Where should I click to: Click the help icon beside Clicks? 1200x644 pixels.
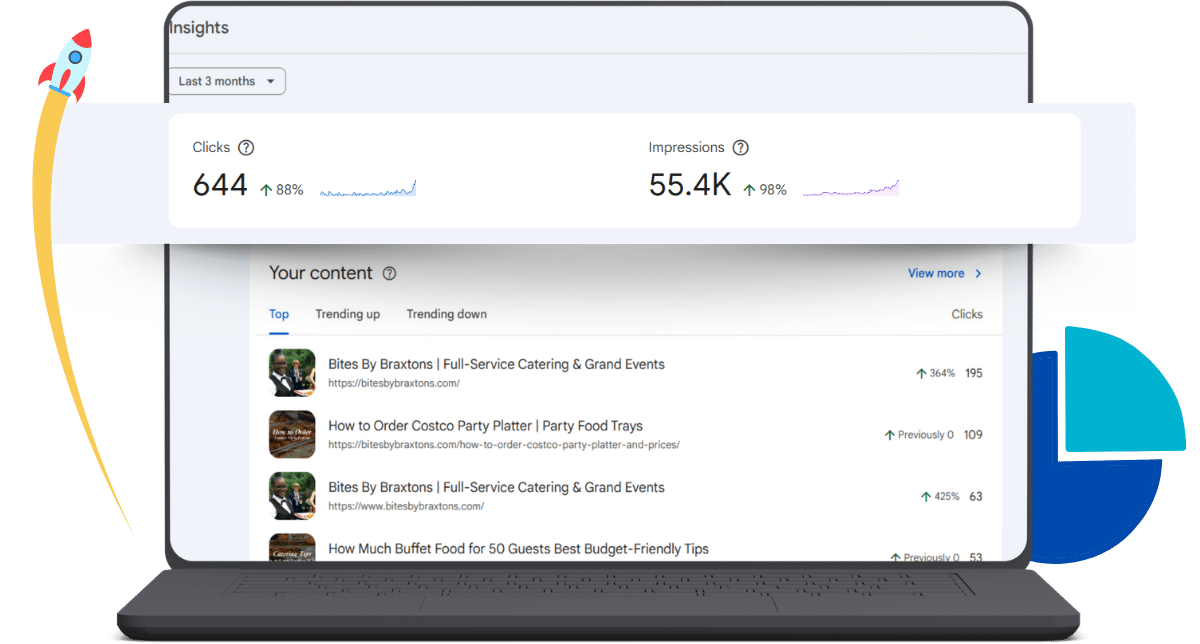point(246,148)
